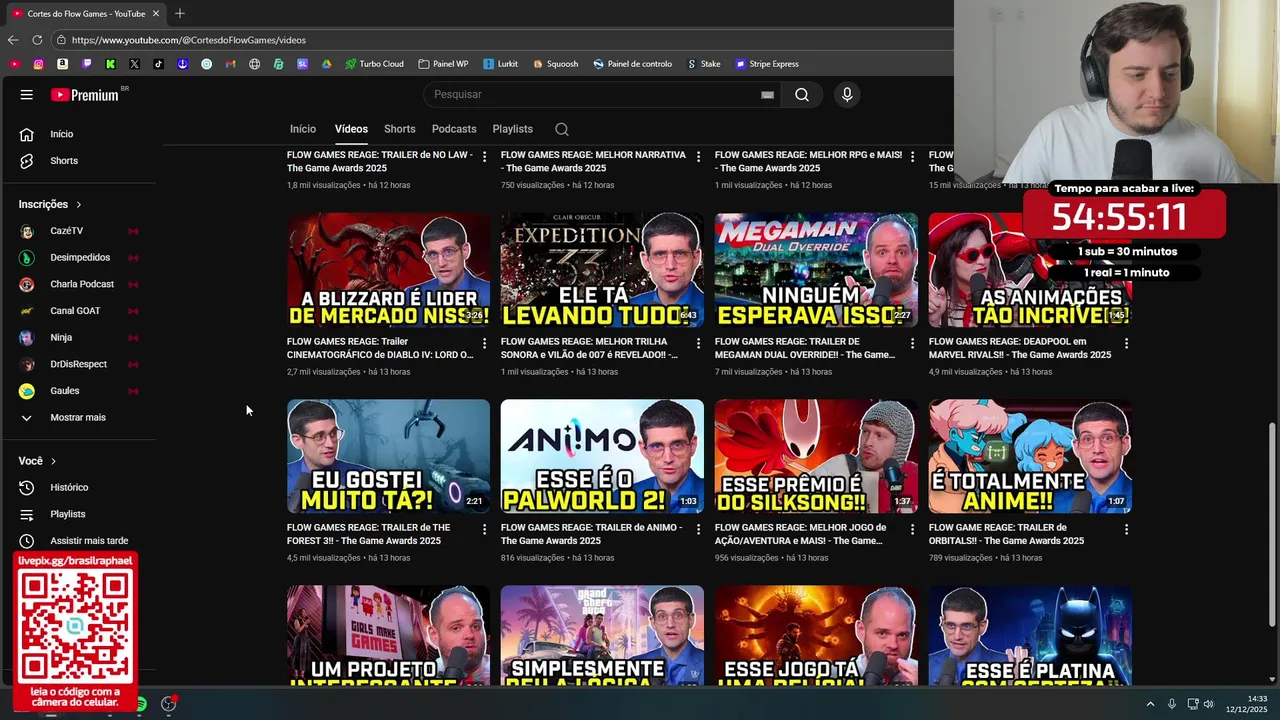
Task: Open Kick bookmark icon
Action: pos(110,64)
